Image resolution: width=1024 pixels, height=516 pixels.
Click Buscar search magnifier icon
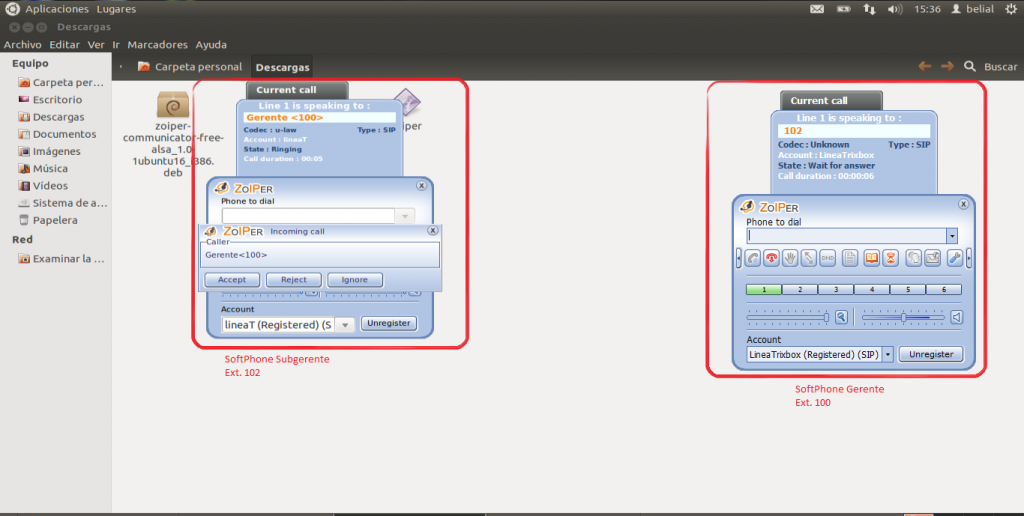click(970, 67)
